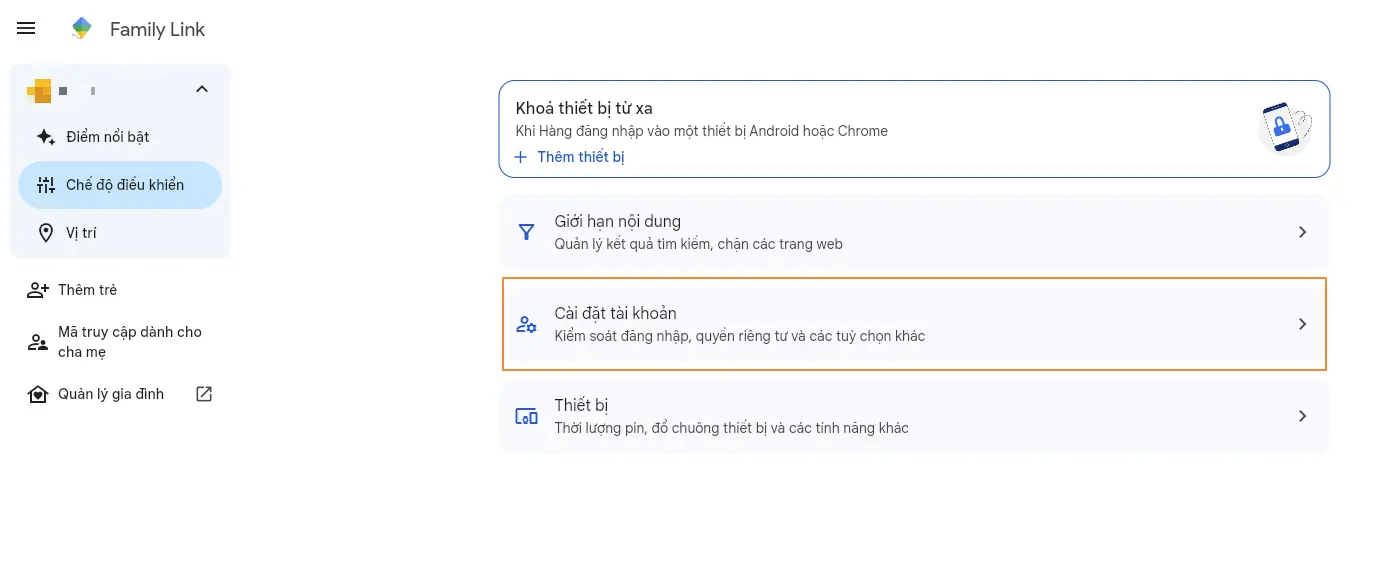The width and height of the screenshot is (1390, 585).
Task: Click the devices icon in Thiết bị row
Action: [526, 416]
